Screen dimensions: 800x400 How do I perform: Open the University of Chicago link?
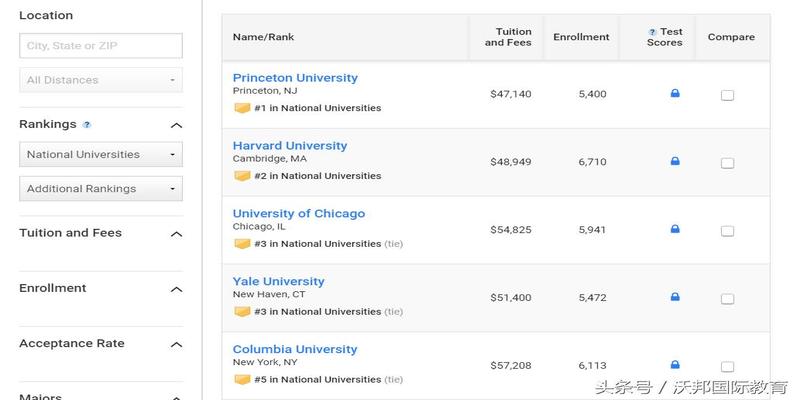pos(299,213)
